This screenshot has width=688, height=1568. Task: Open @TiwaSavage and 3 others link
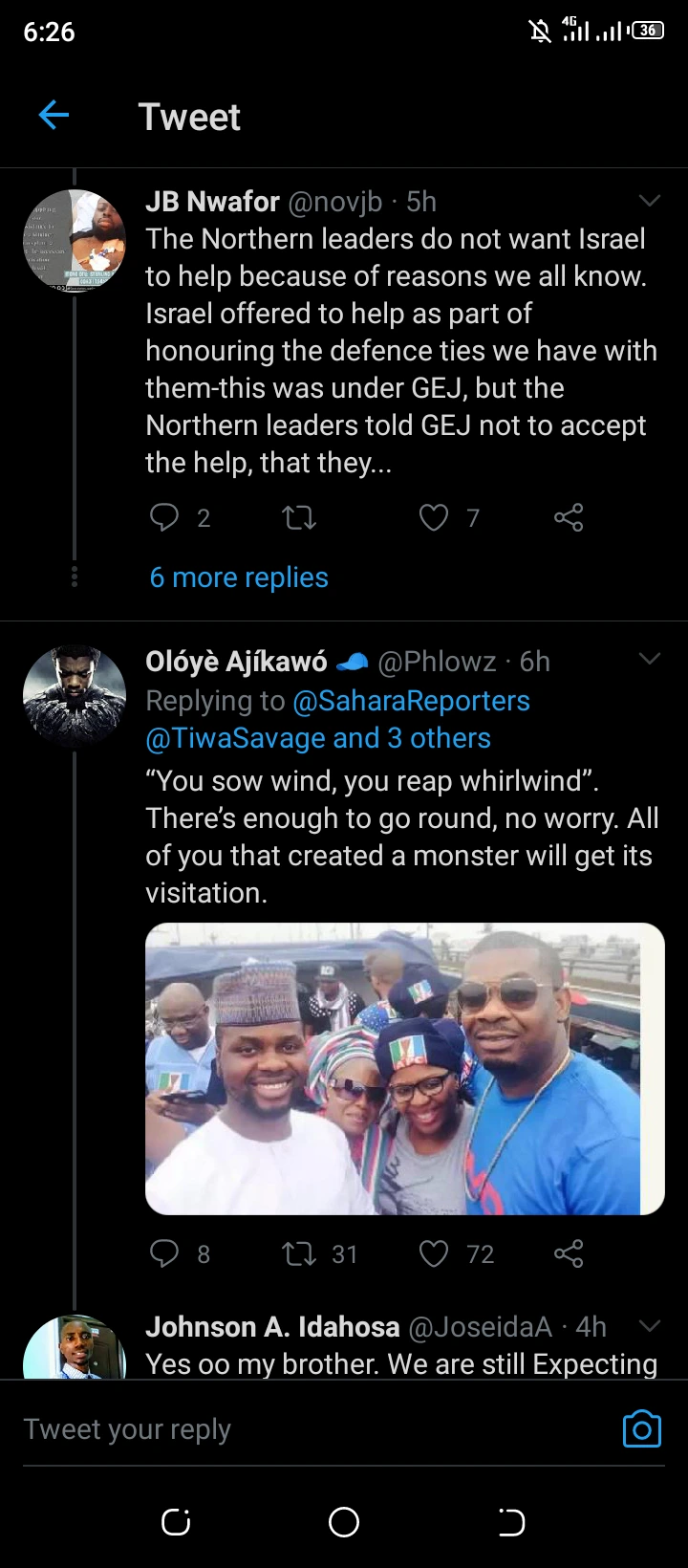click(318, 738)
